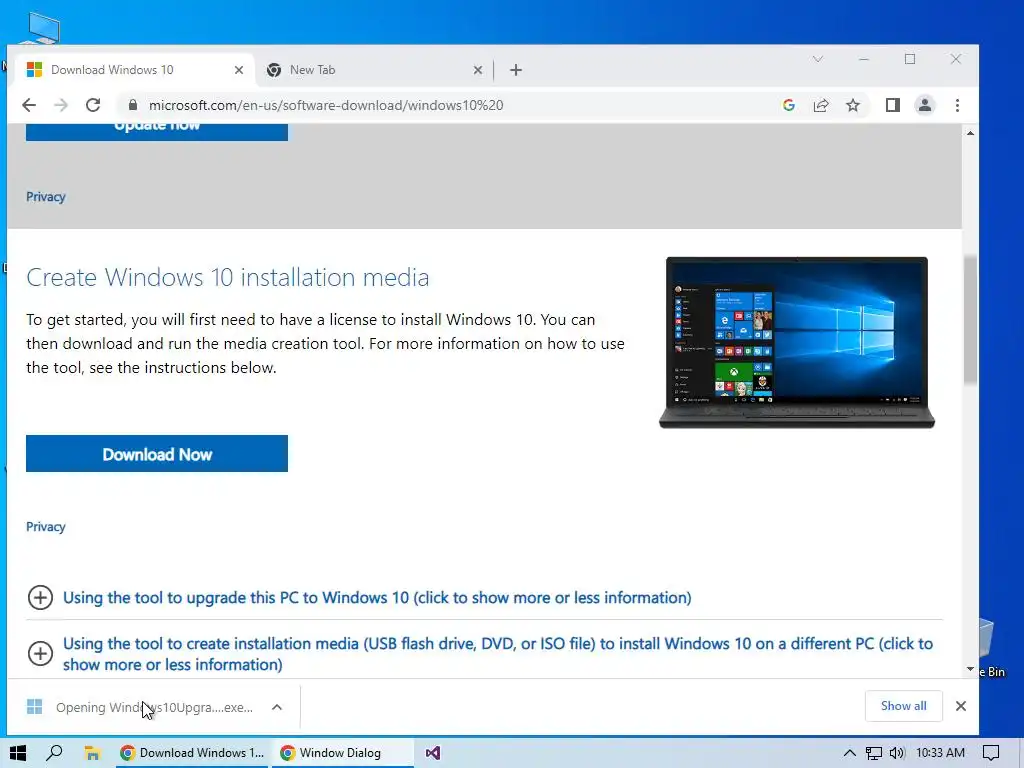Open Chrome three-dot menu
Viewport: 1024px width, 768px height.
click(x=957, y=105)
